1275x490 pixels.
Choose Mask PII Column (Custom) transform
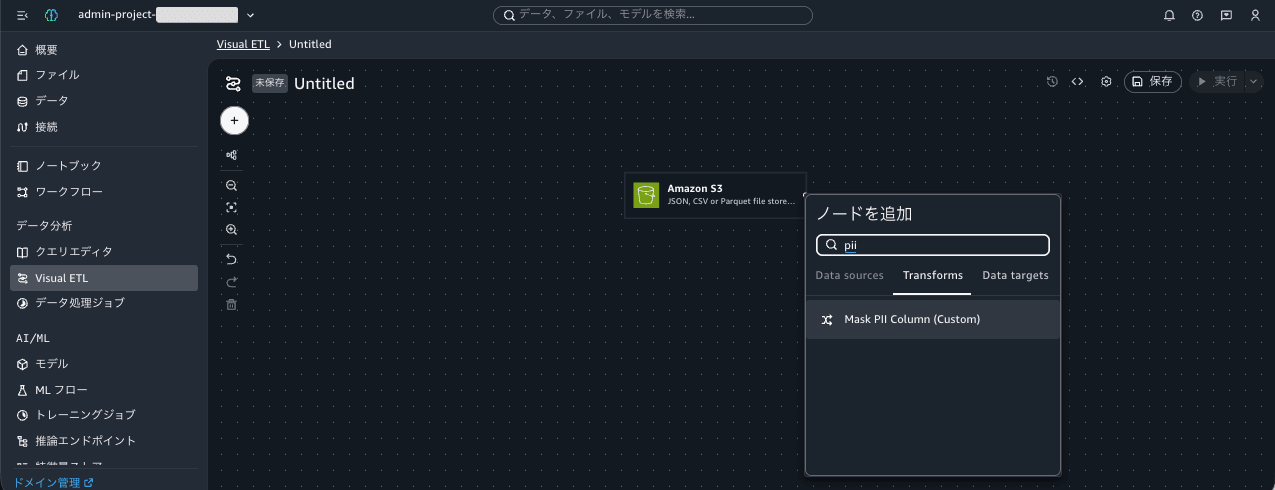[x=933, y=320]
